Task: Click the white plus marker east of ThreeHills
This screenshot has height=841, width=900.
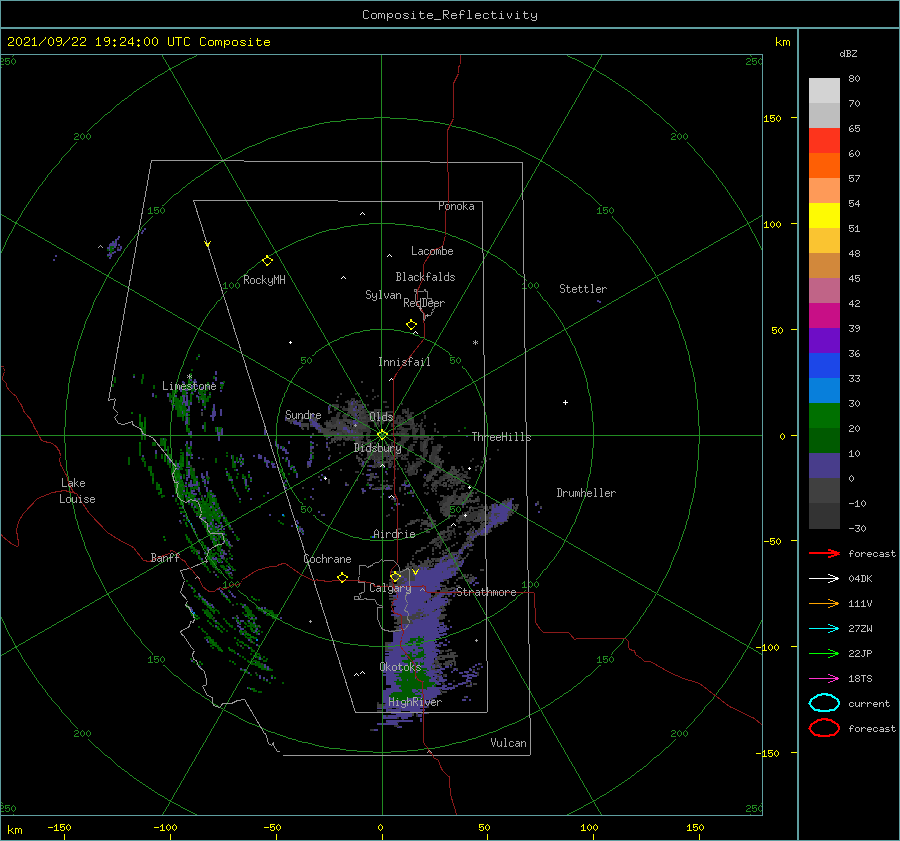Action: [565, 402]
